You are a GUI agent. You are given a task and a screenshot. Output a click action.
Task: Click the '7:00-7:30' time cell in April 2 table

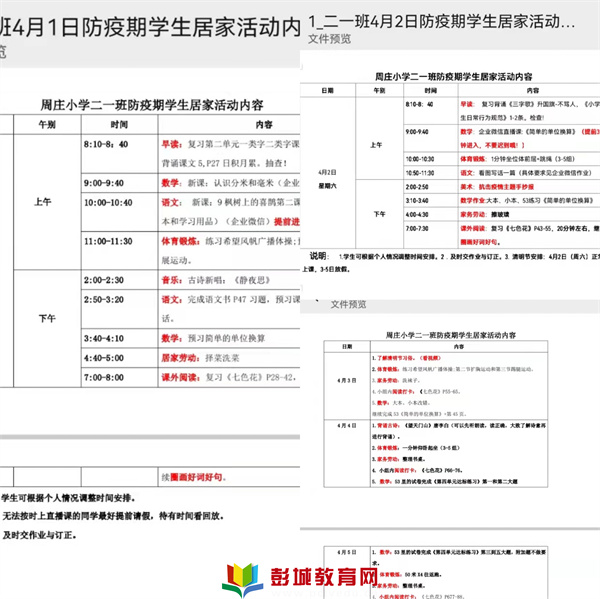[417, 228]
